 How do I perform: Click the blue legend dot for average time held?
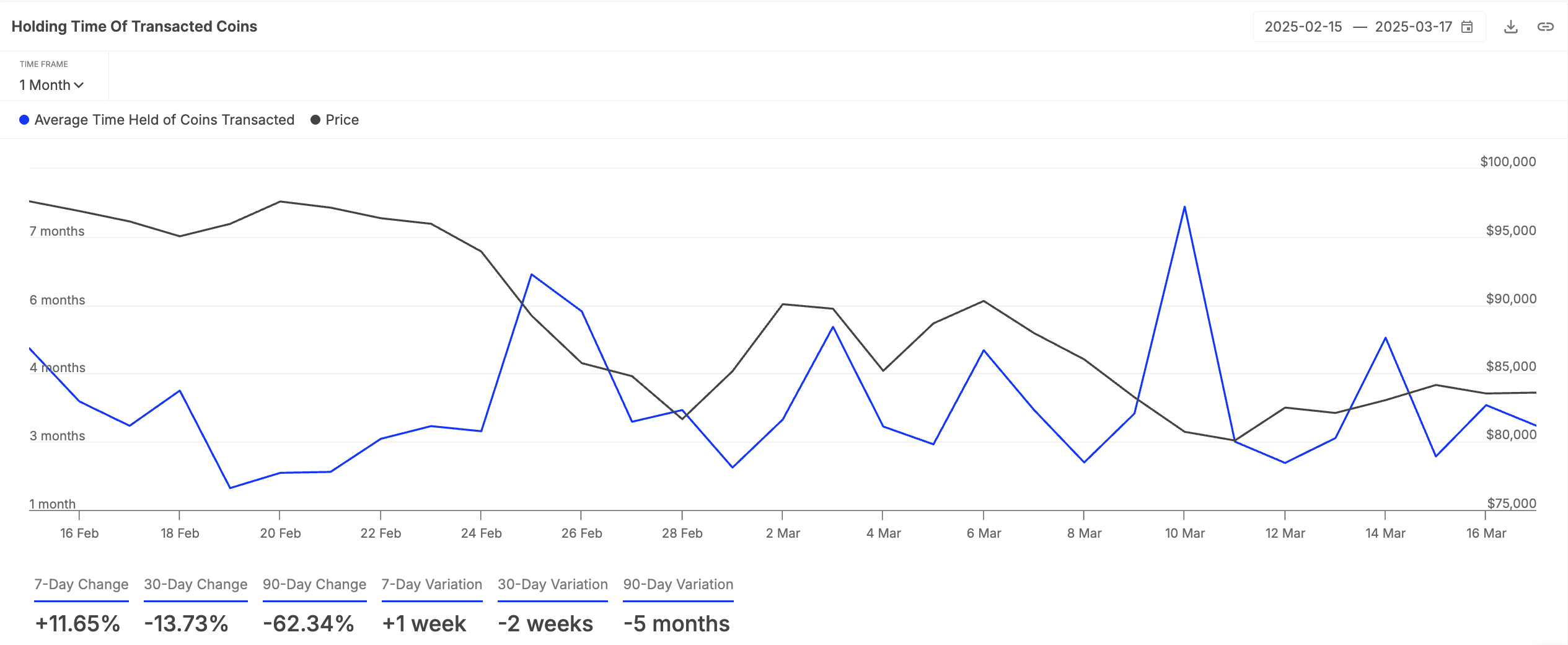(24, 119)
